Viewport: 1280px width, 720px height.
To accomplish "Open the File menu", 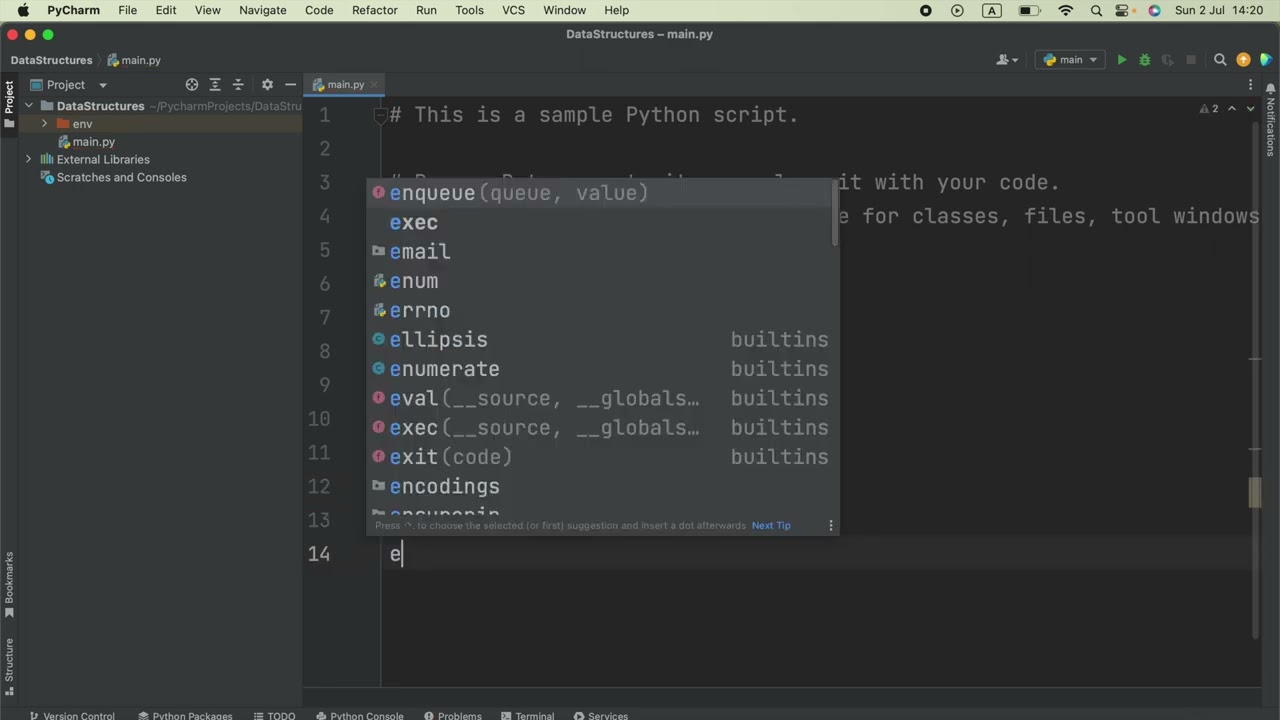I will pyautogui.click(x=127, y=10).
